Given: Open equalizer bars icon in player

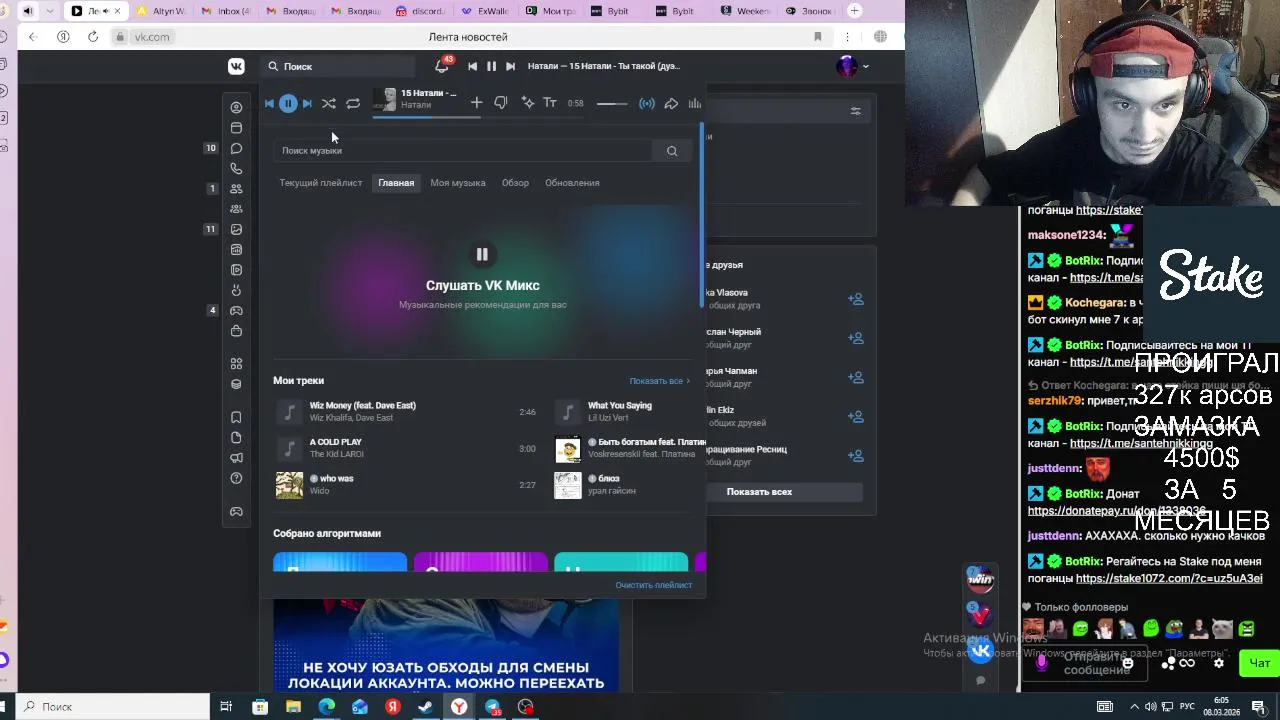Looking at the screenshot, I should pos(695,103).
